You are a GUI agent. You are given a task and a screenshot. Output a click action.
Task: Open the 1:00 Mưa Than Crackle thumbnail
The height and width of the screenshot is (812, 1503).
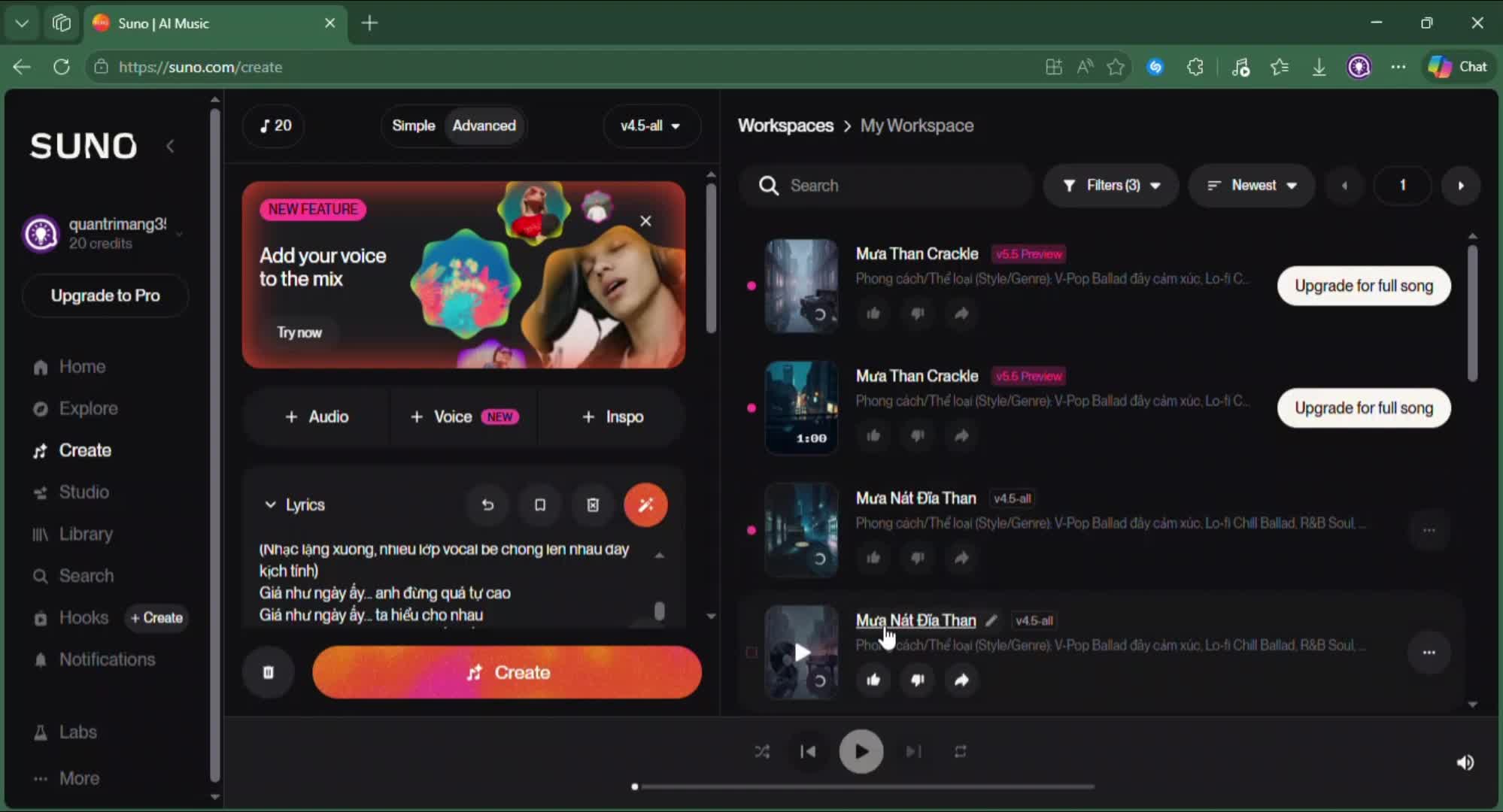(801, 408)
